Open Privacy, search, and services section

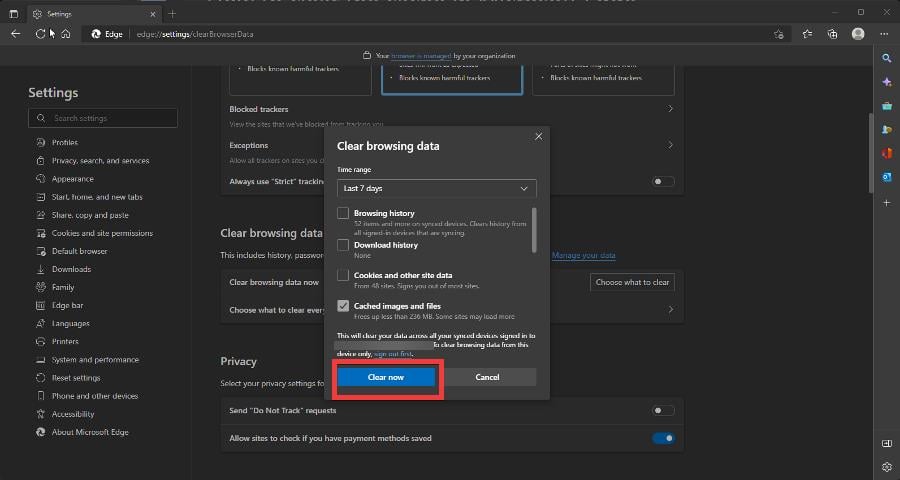100,161
